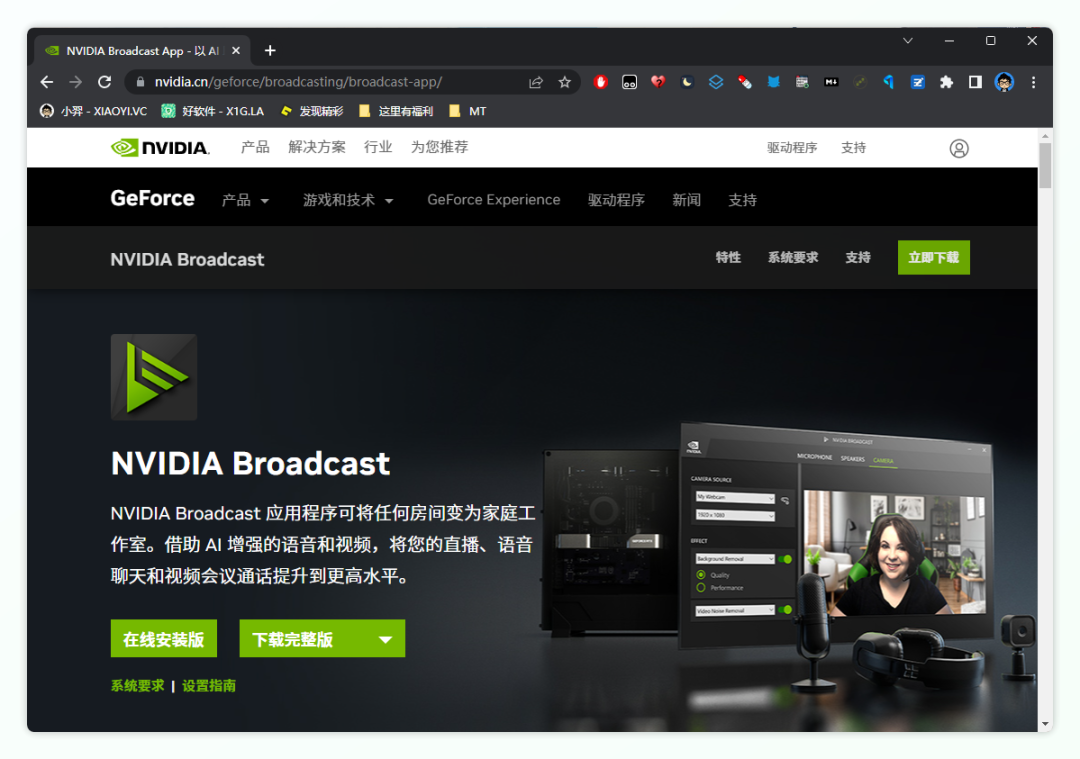Expand the GeForce 产品 dropdown

tap(246, 200)
